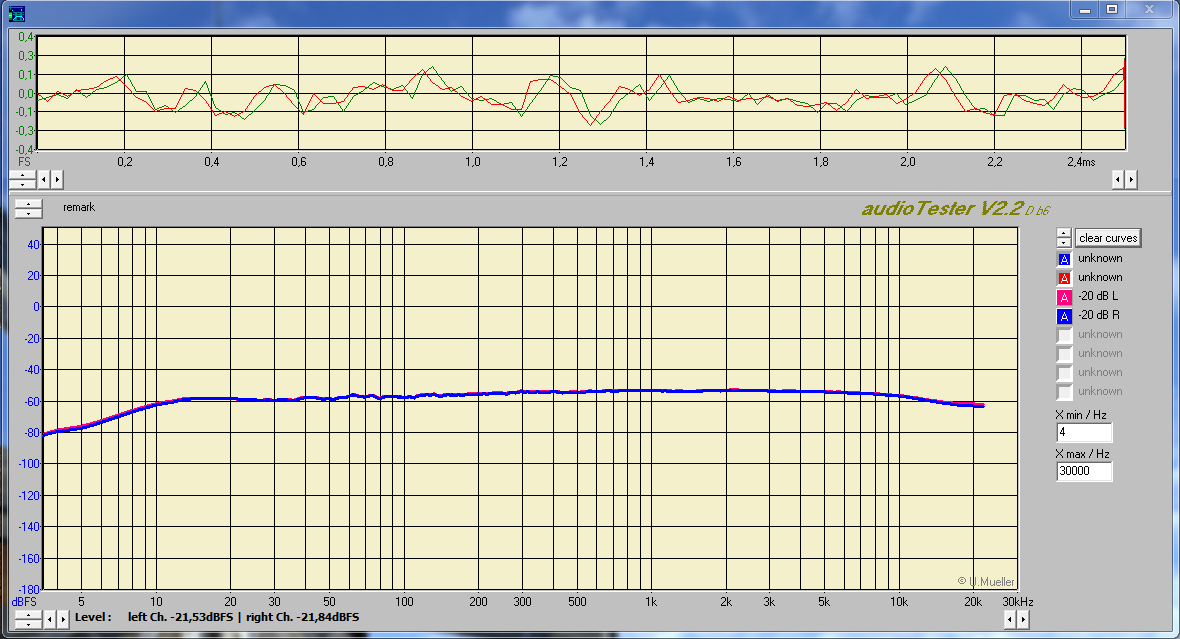Click left arrow below waveform on left side
1180x639 pixels.
44,180
